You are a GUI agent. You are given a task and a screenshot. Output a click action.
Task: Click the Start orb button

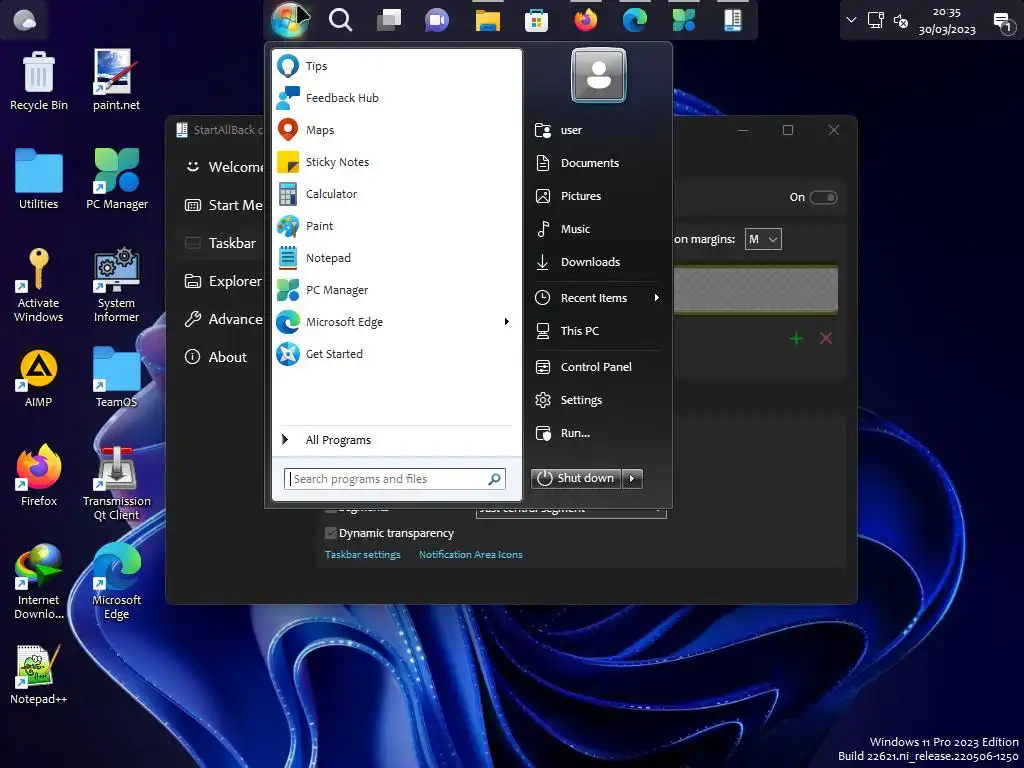click(x=290, y=20)
